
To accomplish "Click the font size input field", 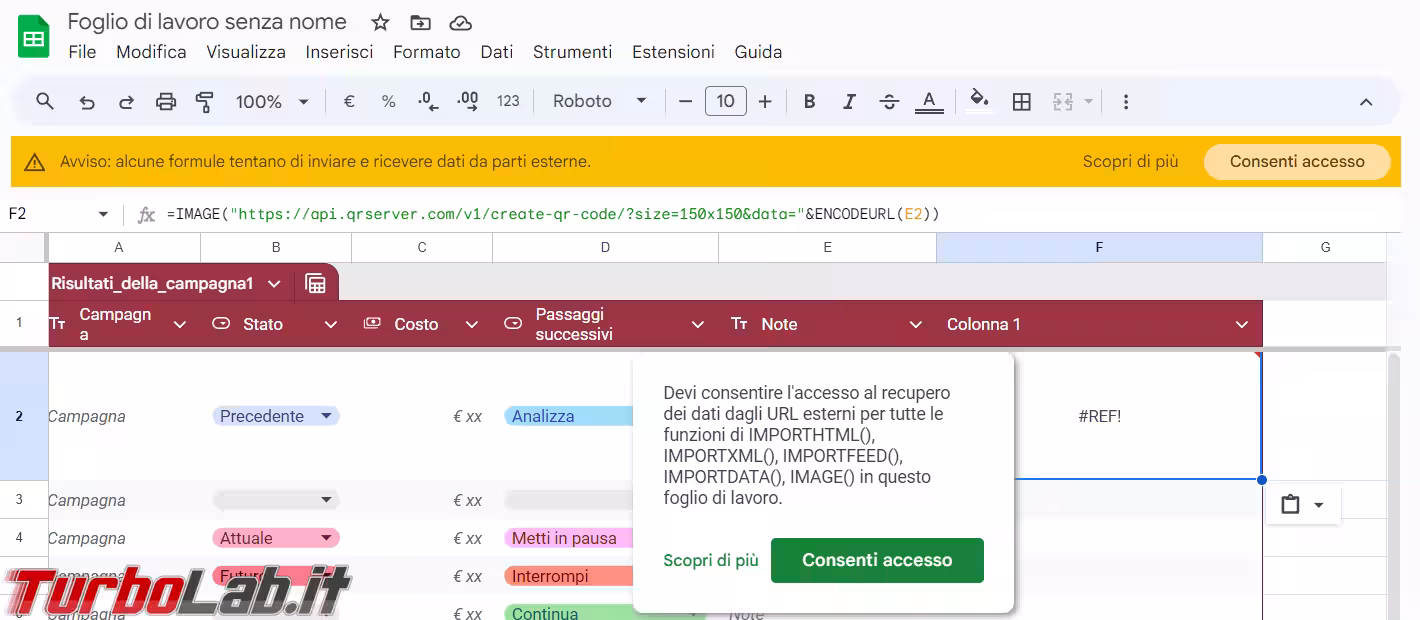I will (x=725, y=102).
